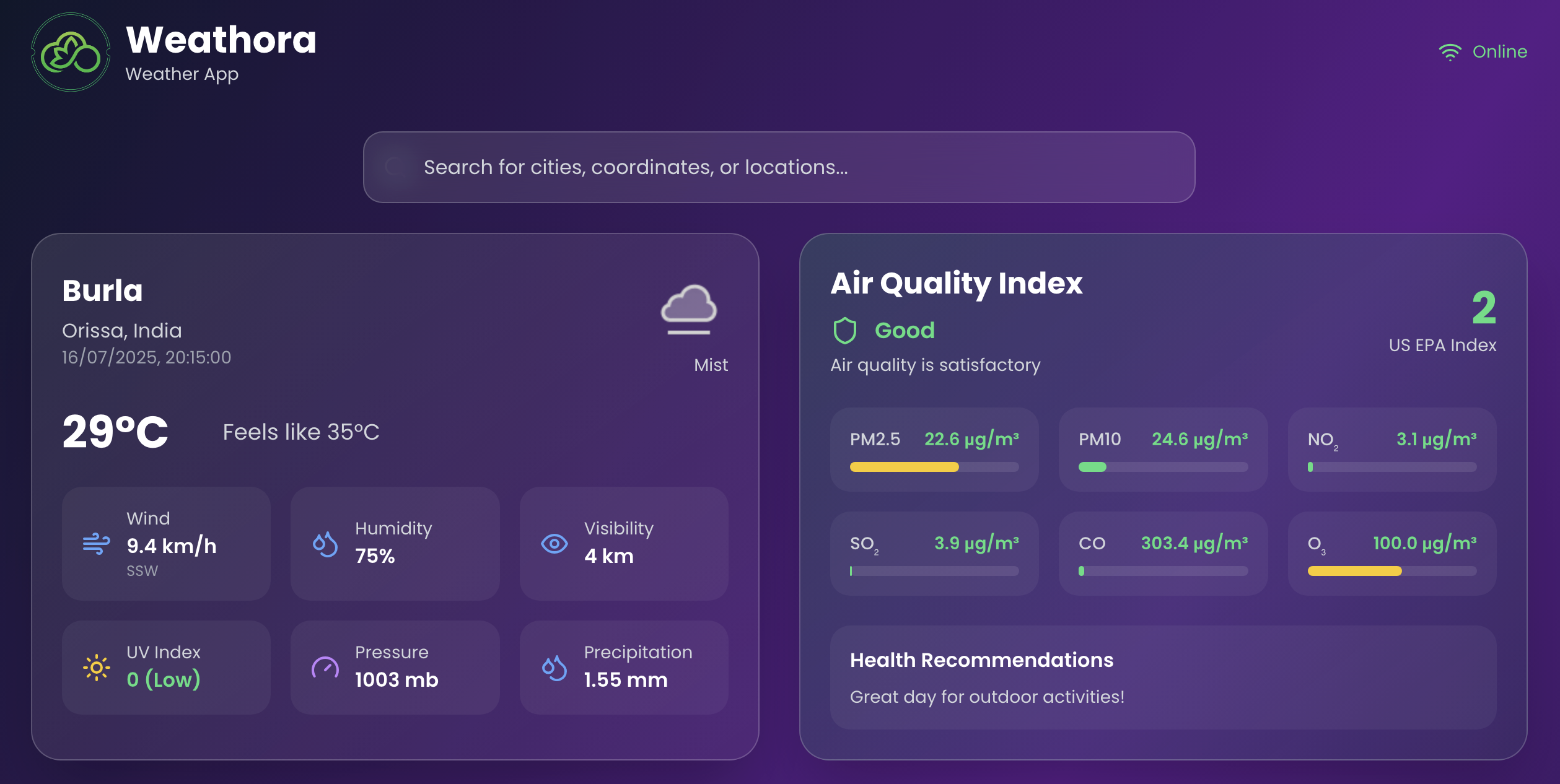Viewport: 1560px width, 784px height.
Task: Click the PM10 concentration card
Action: pos(1163,450)
